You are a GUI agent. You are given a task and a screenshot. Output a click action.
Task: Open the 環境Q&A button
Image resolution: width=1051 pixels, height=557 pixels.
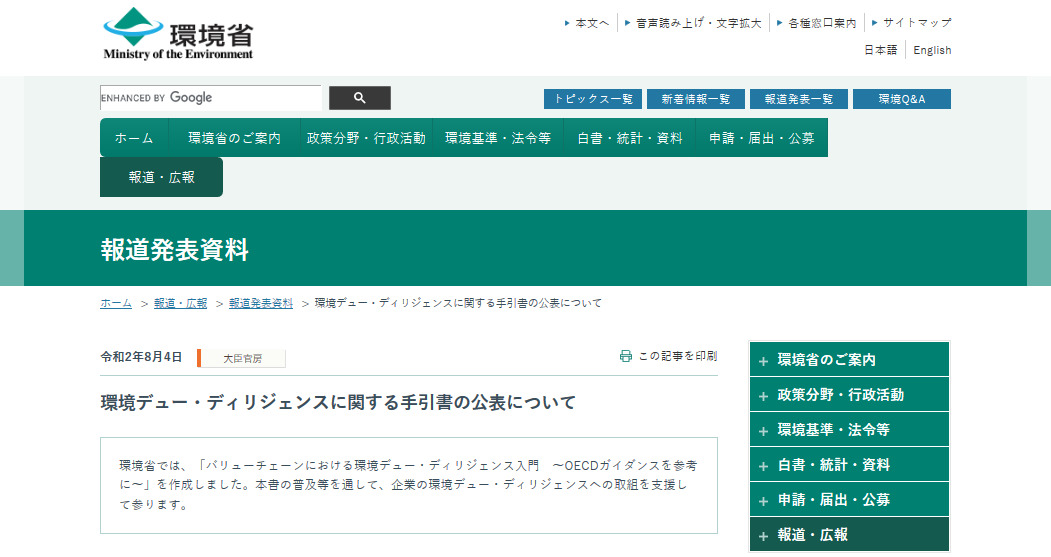click(x=902, y=99)
